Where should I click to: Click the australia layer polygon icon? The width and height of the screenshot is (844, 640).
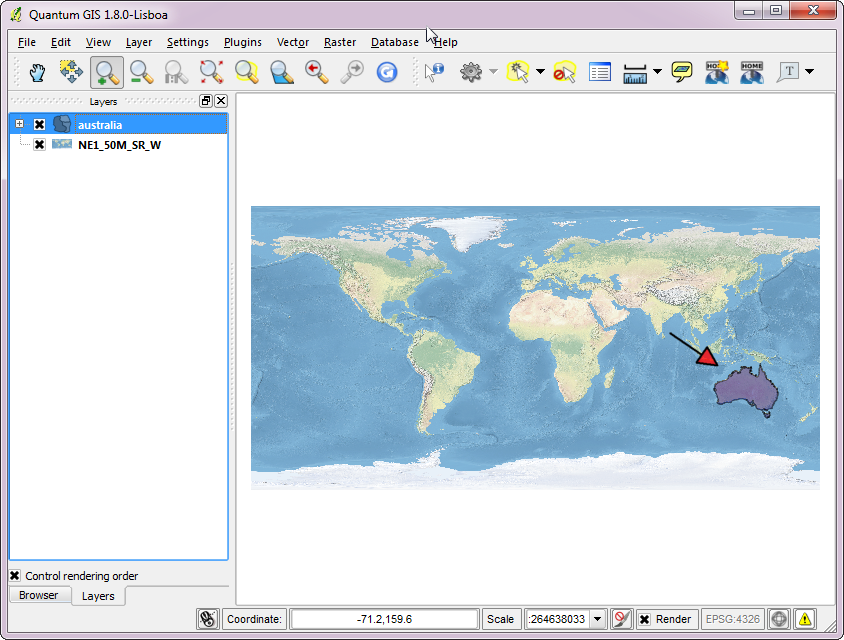(62, 124)
